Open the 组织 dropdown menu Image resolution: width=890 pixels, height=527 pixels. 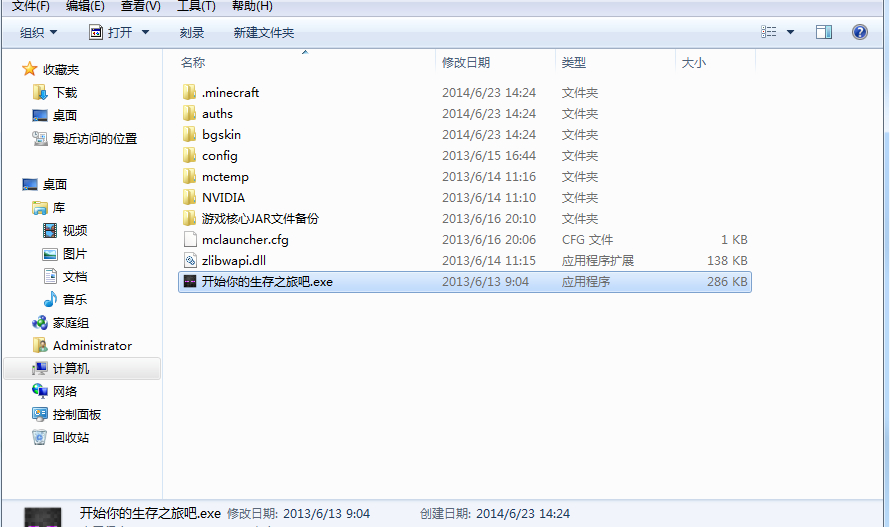(39, 32)
